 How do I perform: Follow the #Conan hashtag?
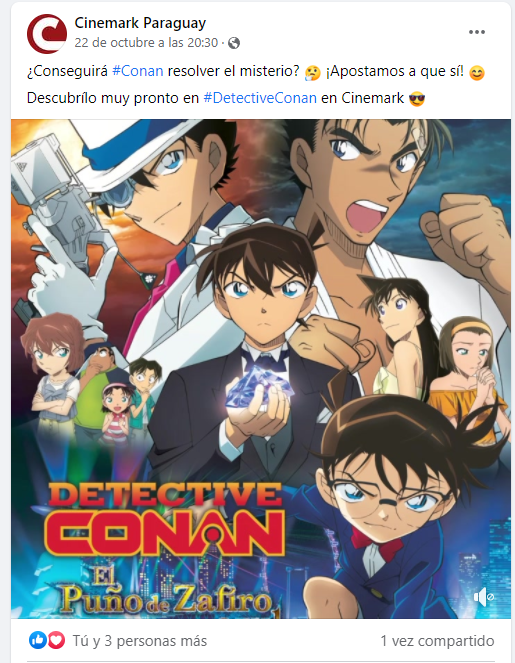138,71
